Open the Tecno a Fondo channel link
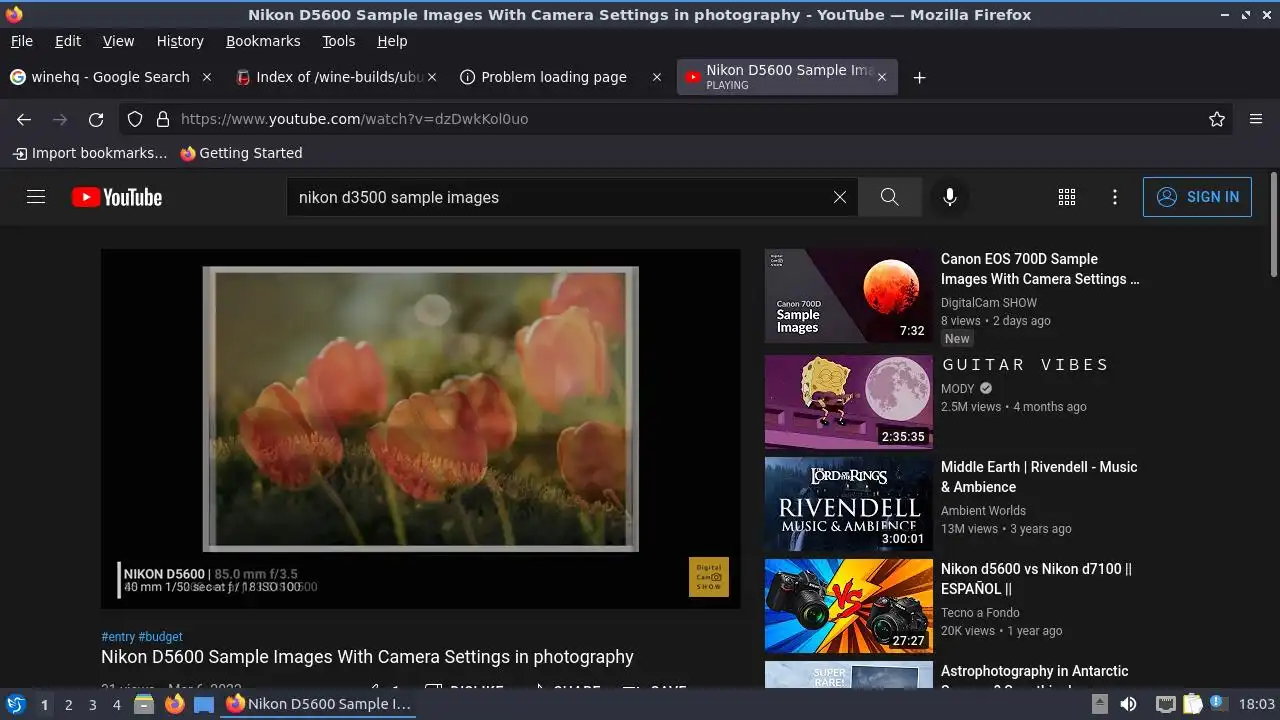The image size is (1280, 720). point(980,612)
